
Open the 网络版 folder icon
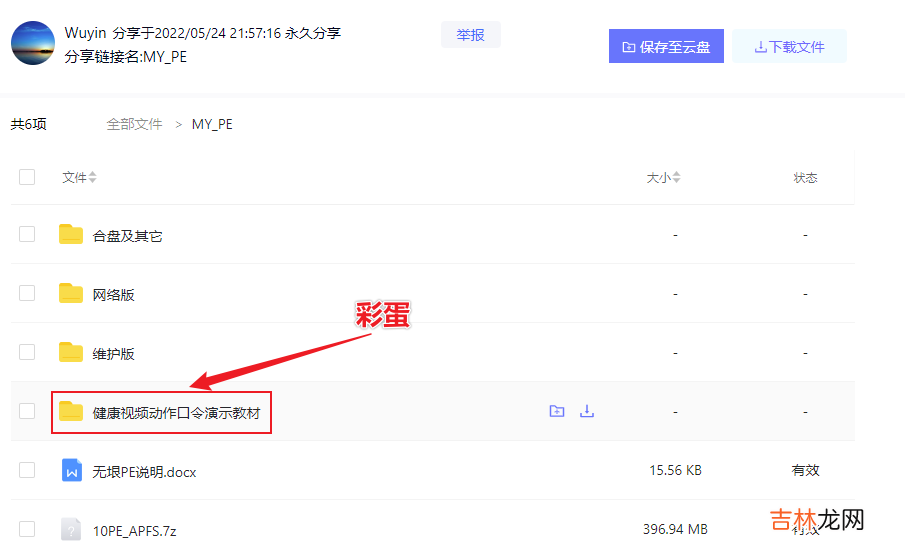click(x=71, y=294)
